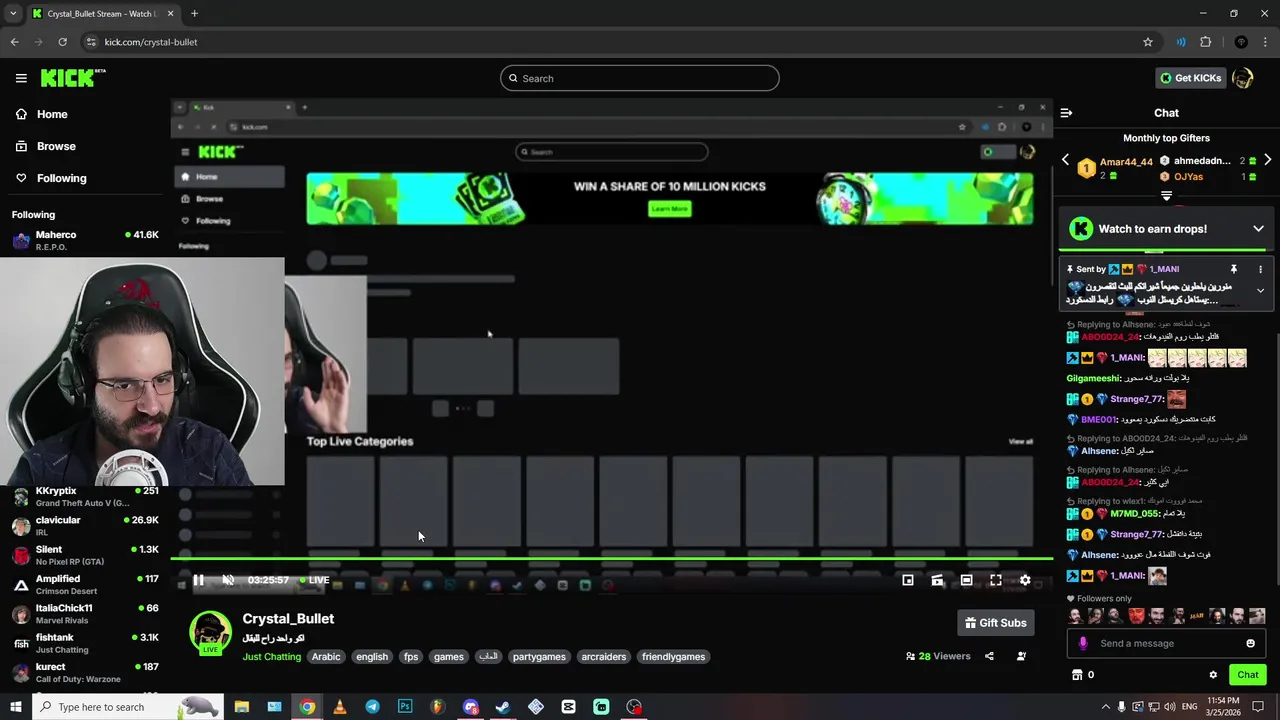Reload the browser page
The image size is (1280, 720).
(x=62, y=42)
